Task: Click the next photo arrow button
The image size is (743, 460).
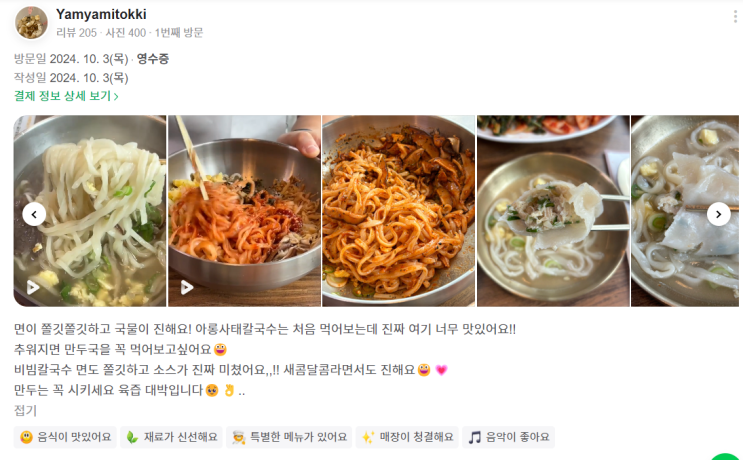Action: 718,214
